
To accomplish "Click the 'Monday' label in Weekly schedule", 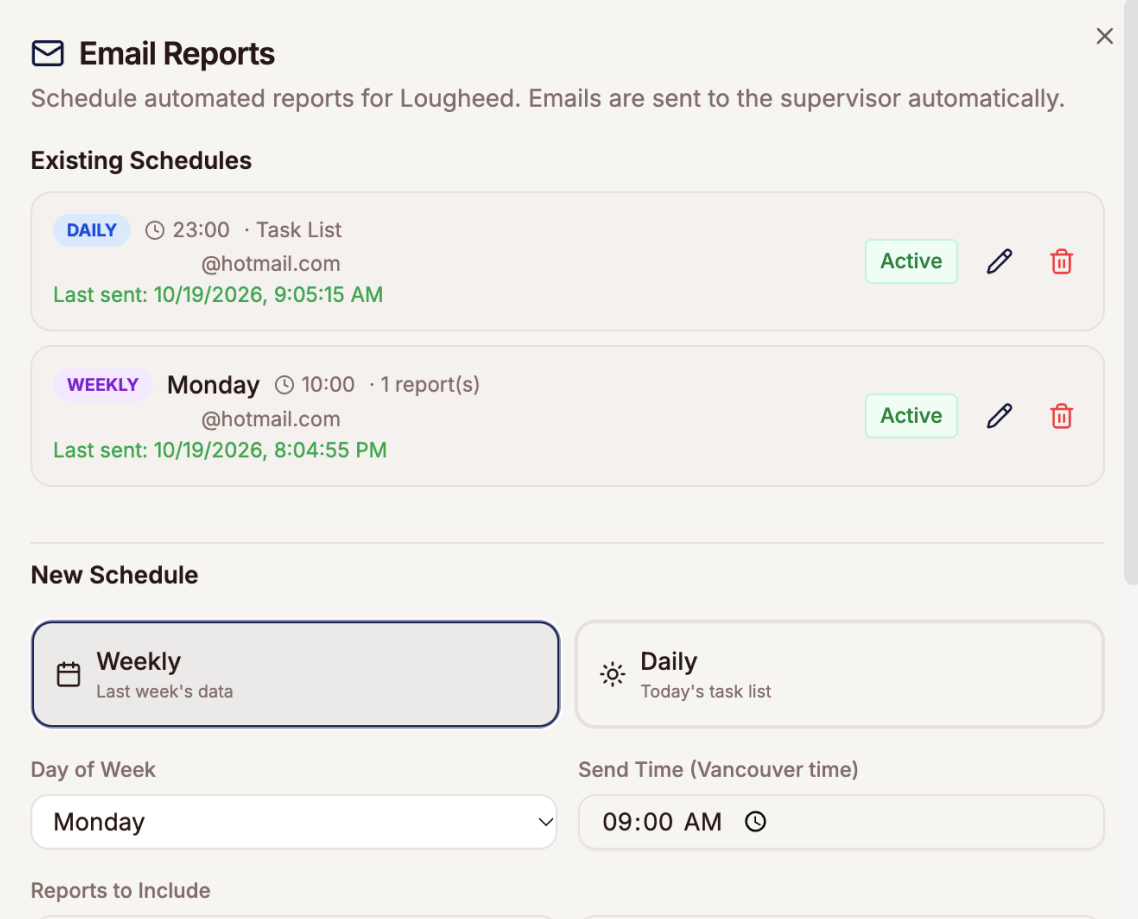I will click(213, 385).
